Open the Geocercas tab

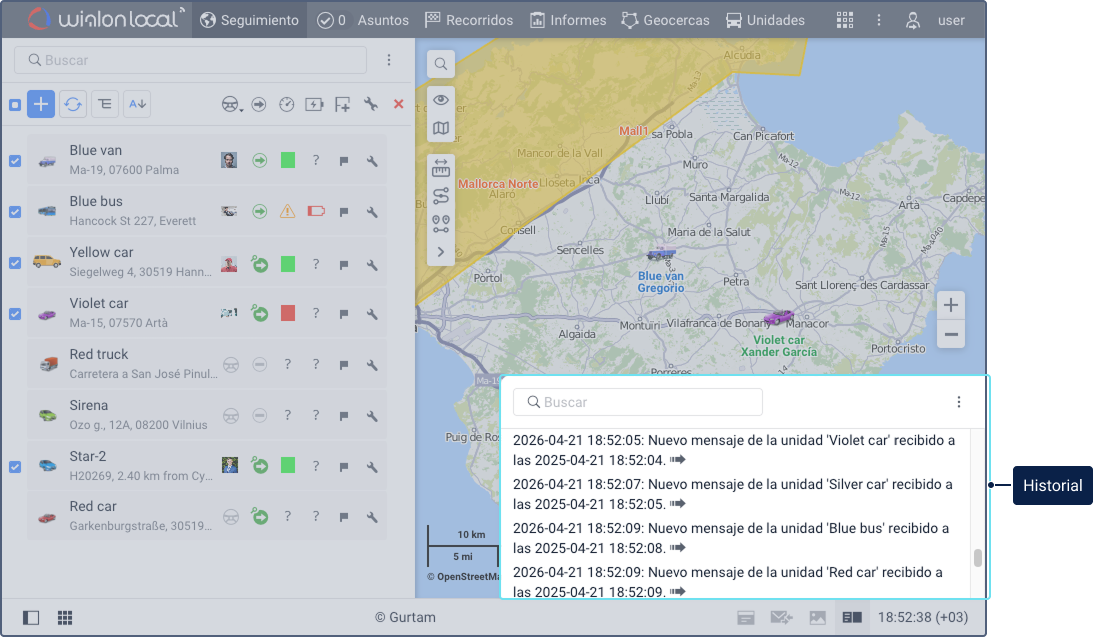tap(665, 20)
